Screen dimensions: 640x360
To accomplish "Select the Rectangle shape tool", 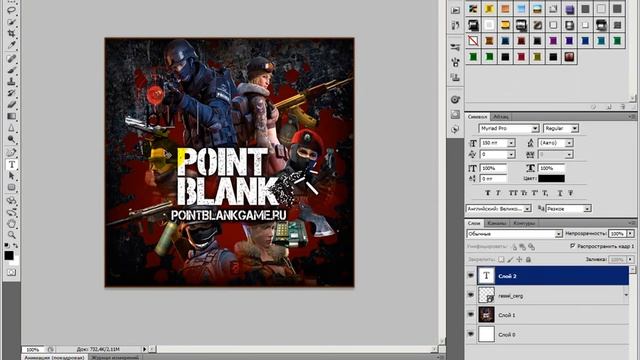I will (x=11, y=187).
